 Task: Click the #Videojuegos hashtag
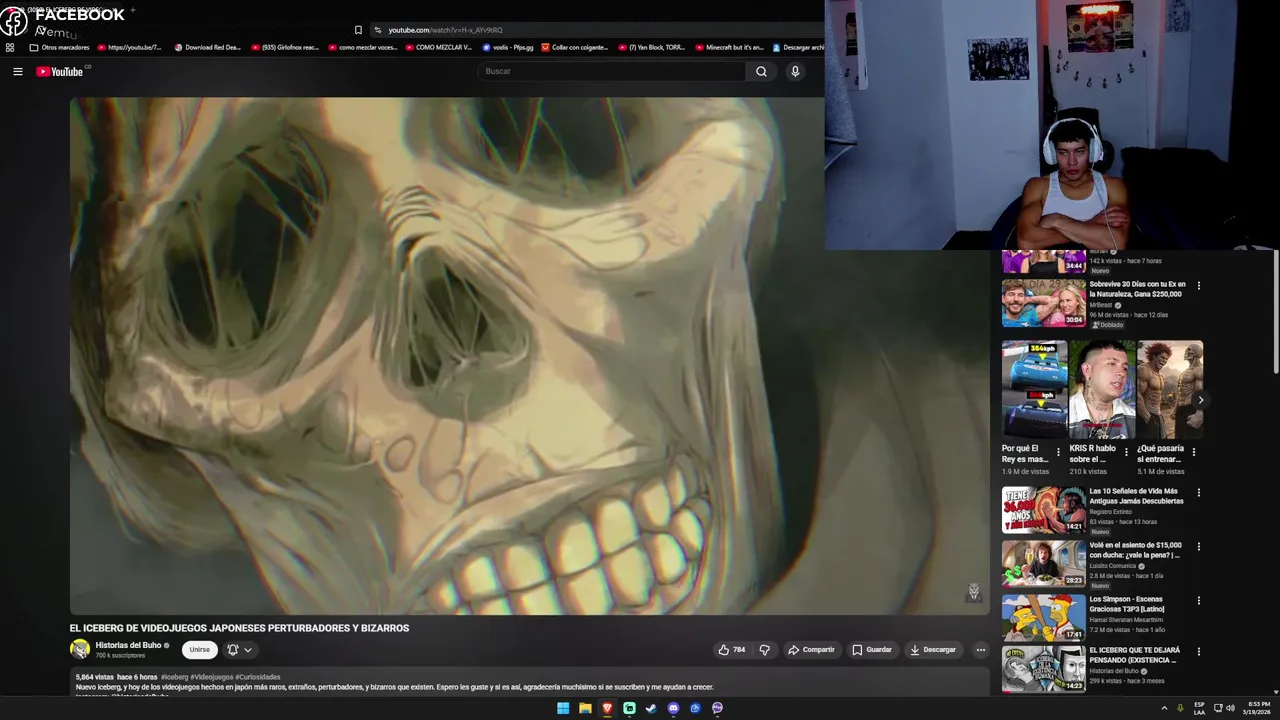tap(211, 677)
